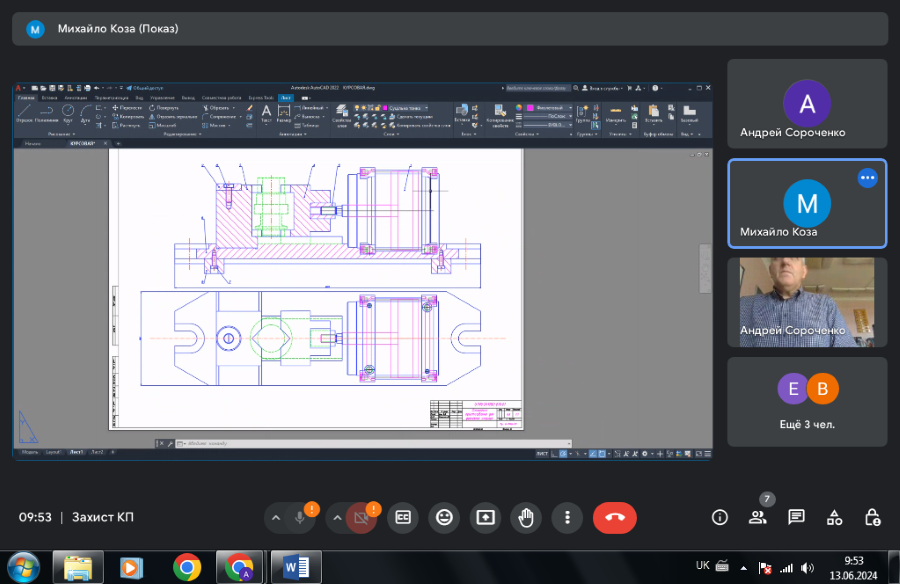Viewport: 900px width, 584px height.
Task: Expand audio settings arrow beside microphone
Action: [276, 517]
